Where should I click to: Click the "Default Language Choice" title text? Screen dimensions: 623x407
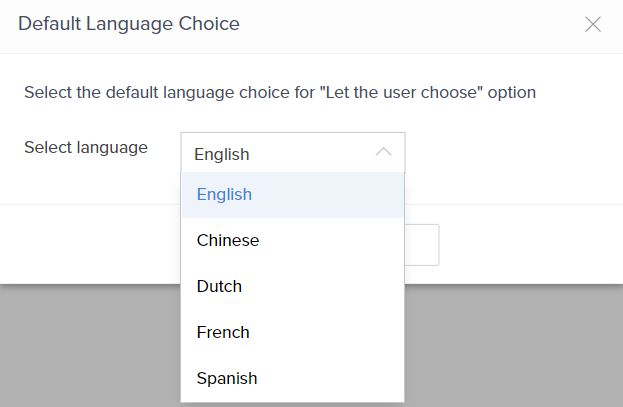tap(129, 24)
